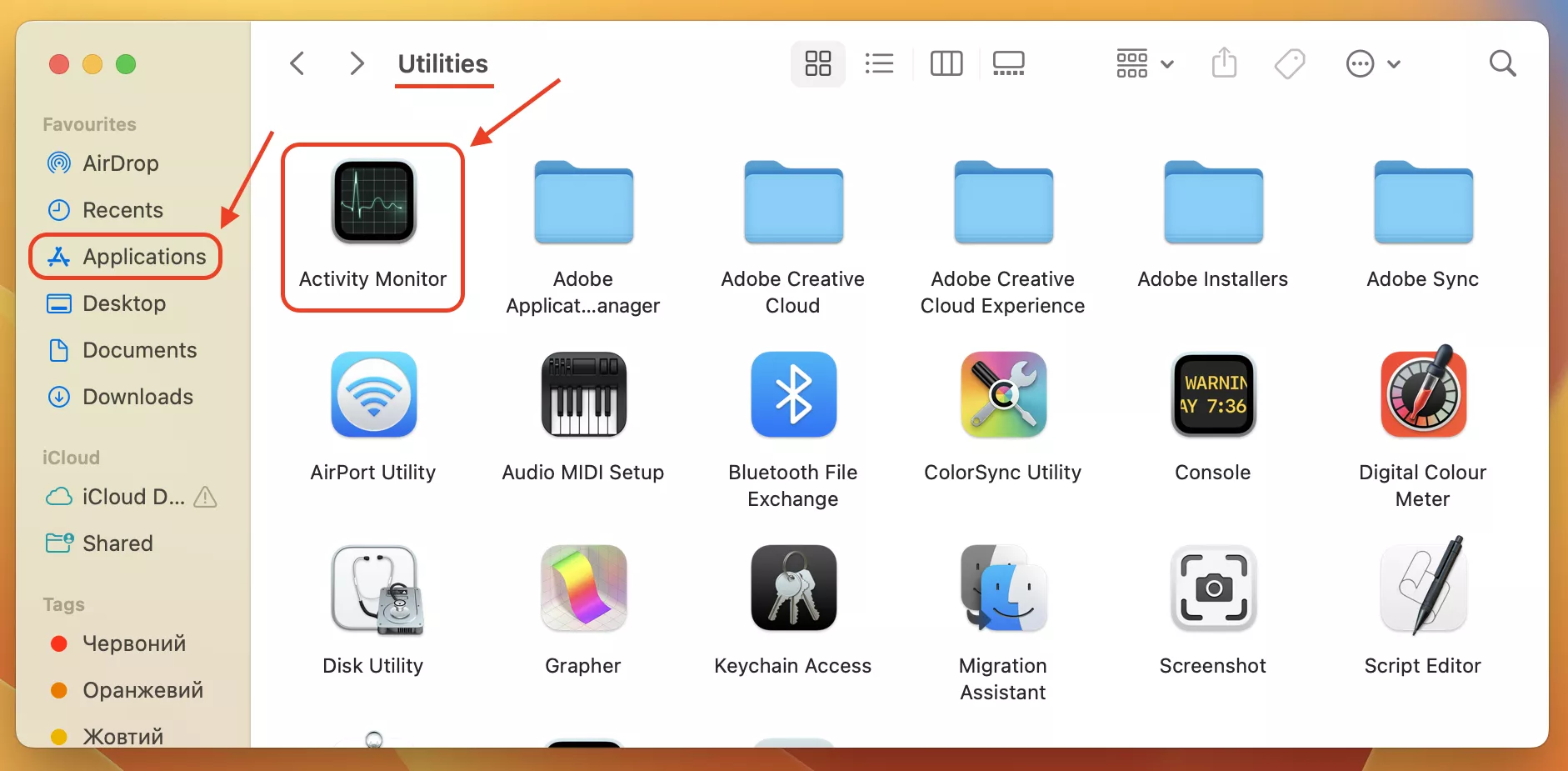
Task: Select the Migration Assistant icon
Action: [x=1002, y=589]
